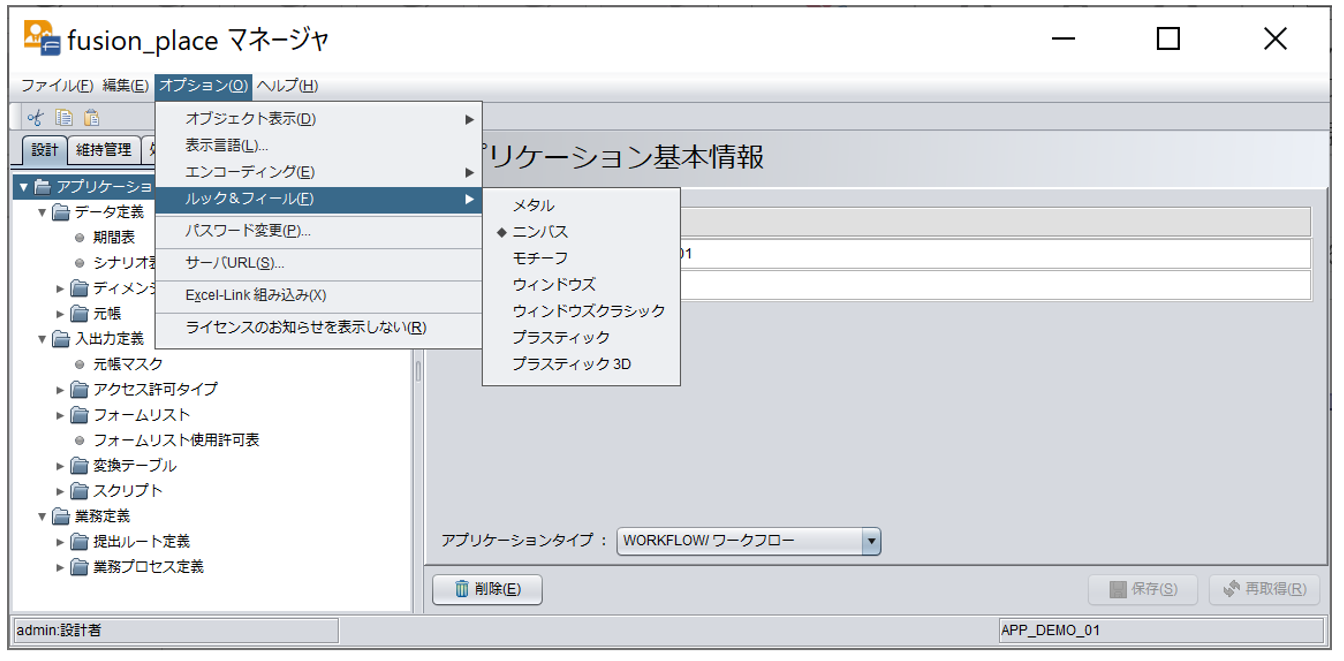Expand the 変換テーブル node arrow
1344x661 pixels.
(x=61, y=466)
